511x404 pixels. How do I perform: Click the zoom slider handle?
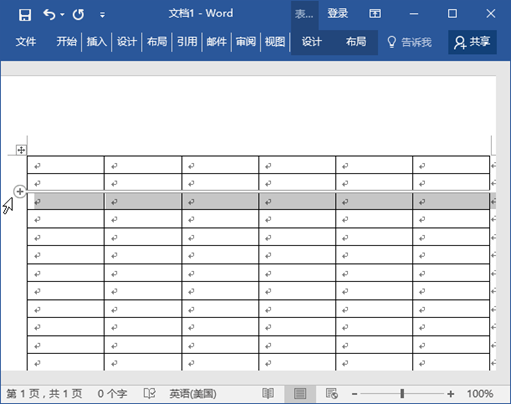402,394
